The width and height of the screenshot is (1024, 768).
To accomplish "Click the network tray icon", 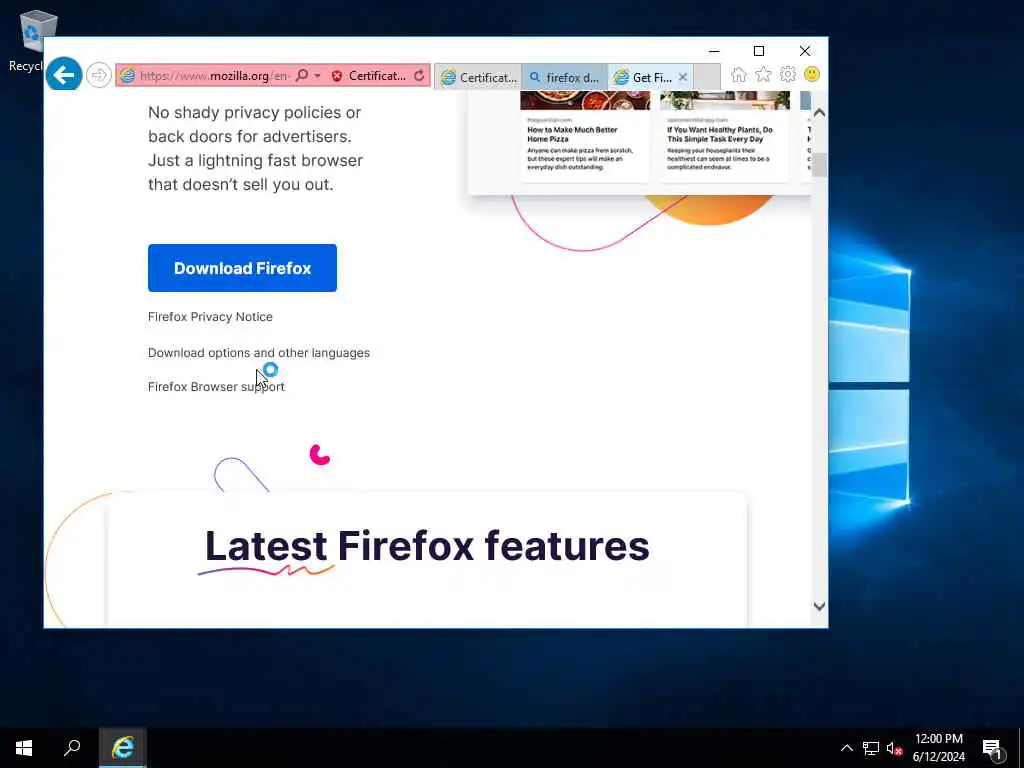I will coord(871,748).
